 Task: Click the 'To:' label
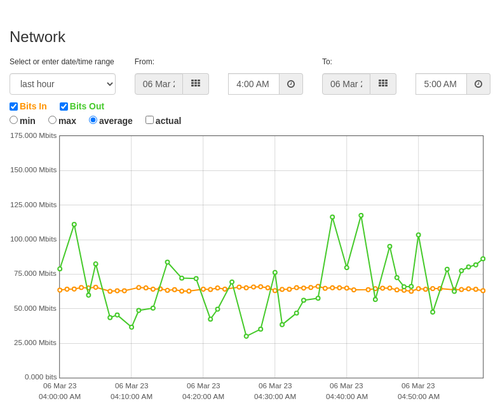327,62
